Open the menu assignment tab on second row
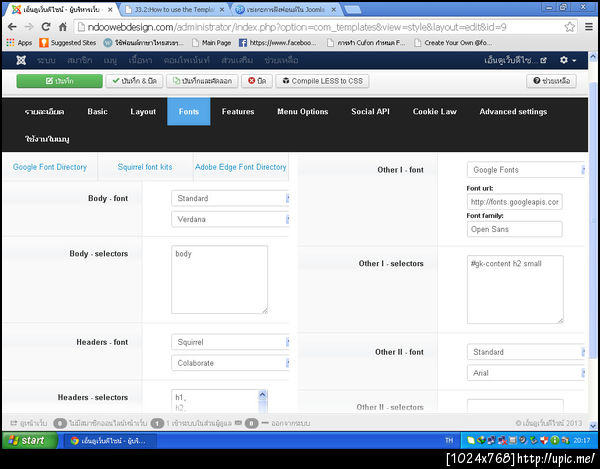This screenshot has height=469, width=600. click(x=47, y=139)
